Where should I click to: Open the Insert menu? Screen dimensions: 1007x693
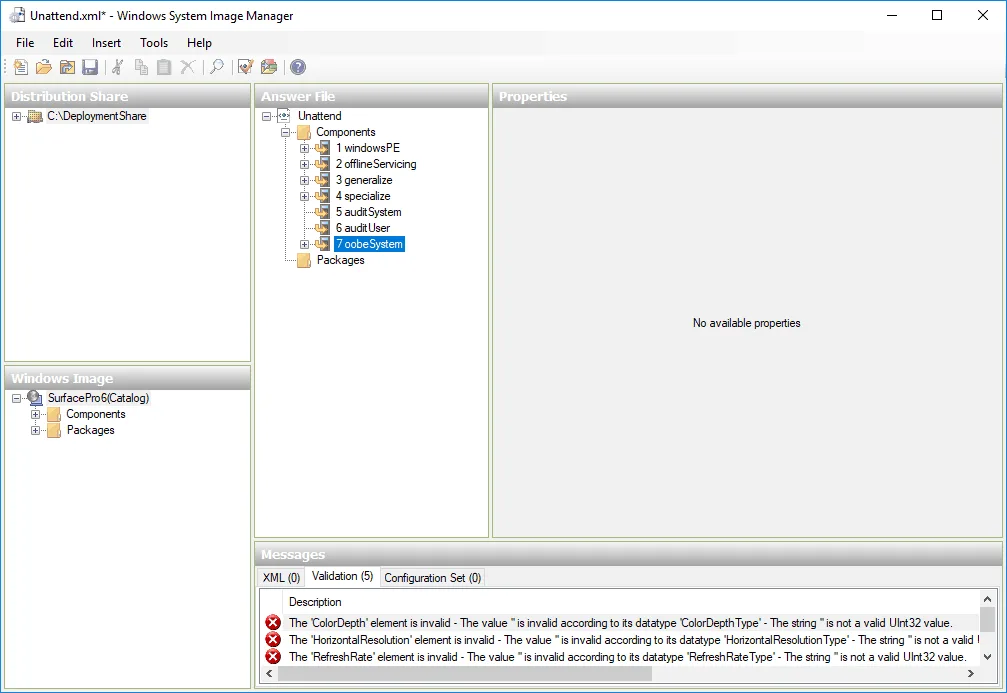pos(106,42)
